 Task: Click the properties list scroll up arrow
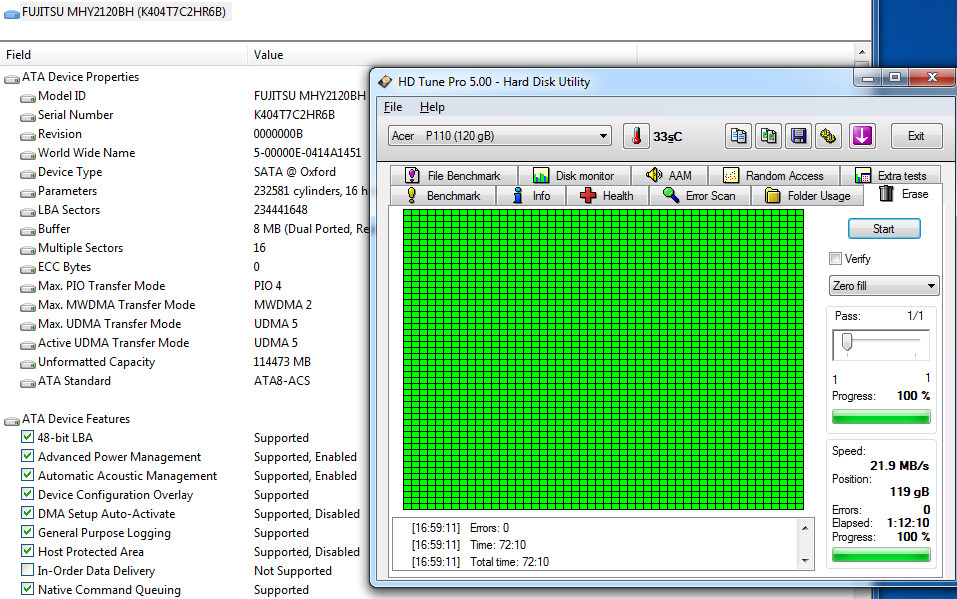point(861,53)
